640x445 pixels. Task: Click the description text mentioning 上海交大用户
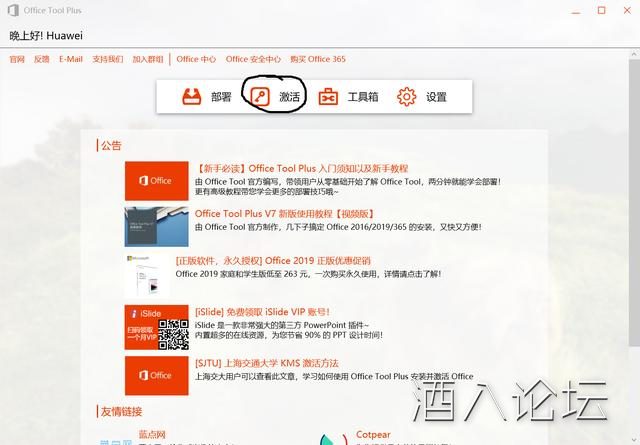pyautogui.click(x=334, y=376)
